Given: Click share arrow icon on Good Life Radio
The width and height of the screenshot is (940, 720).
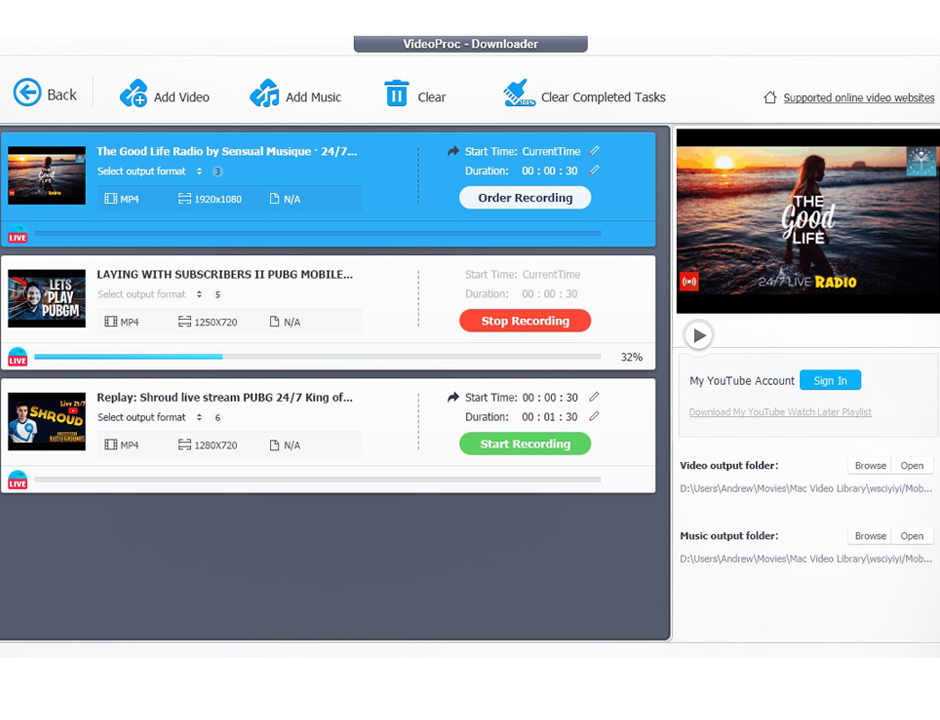Looking at the screenshot, I should [453, 151].
